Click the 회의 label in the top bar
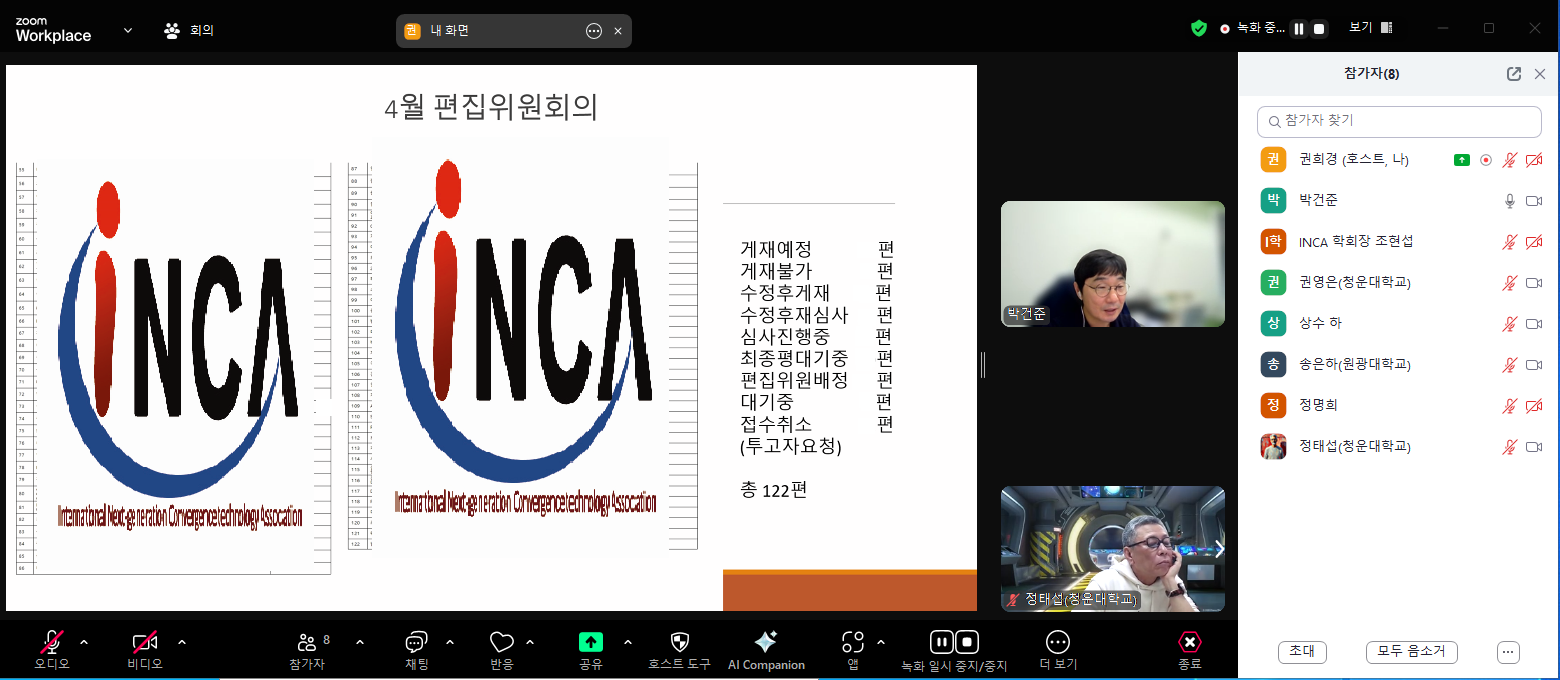This screenshot has width=1560, height=680. click(202, 30)
